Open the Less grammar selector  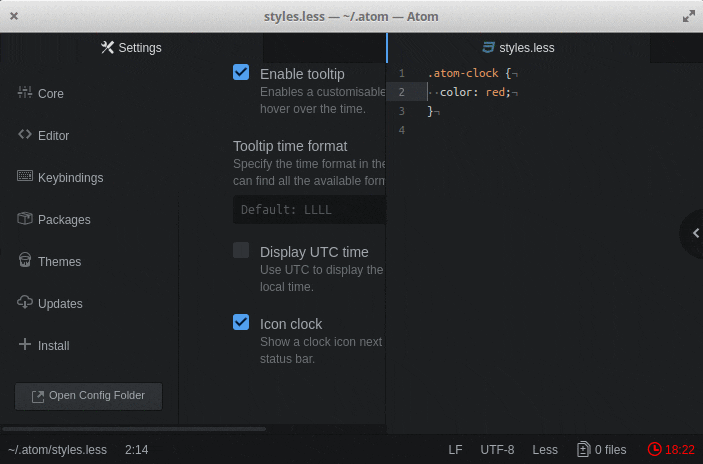click(x=545, y=450)
